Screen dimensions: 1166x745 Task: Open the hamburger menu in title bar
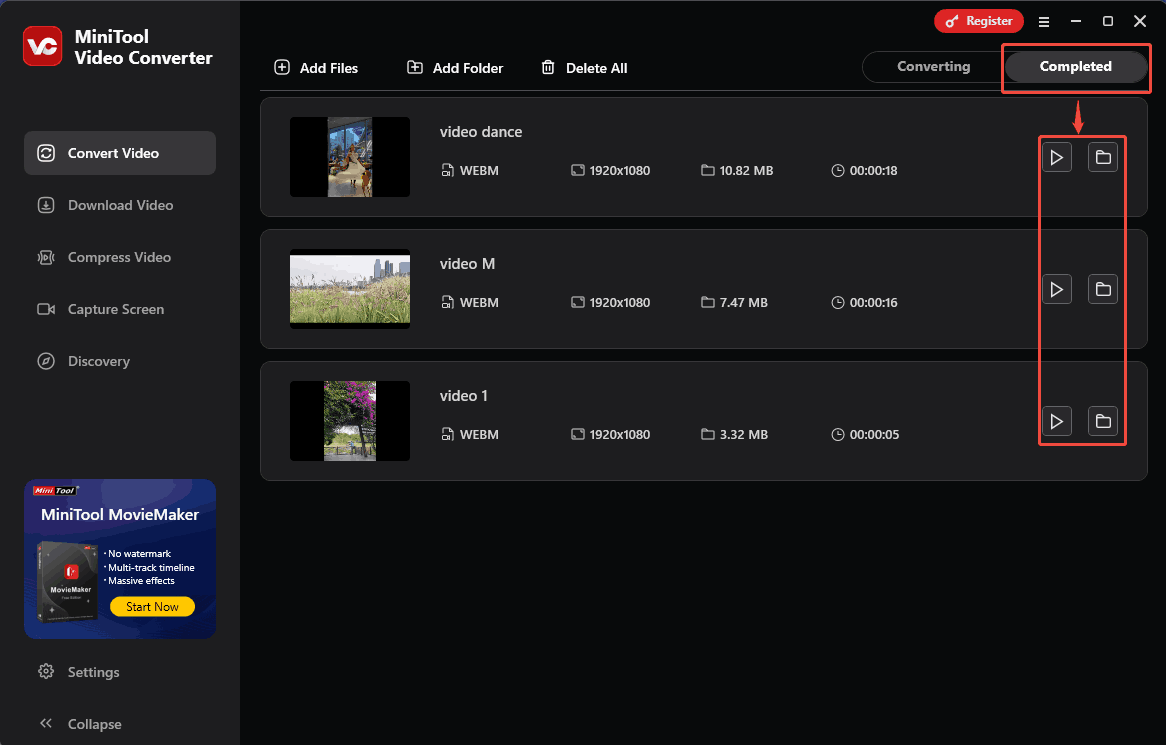click(x=1044, y=22)
